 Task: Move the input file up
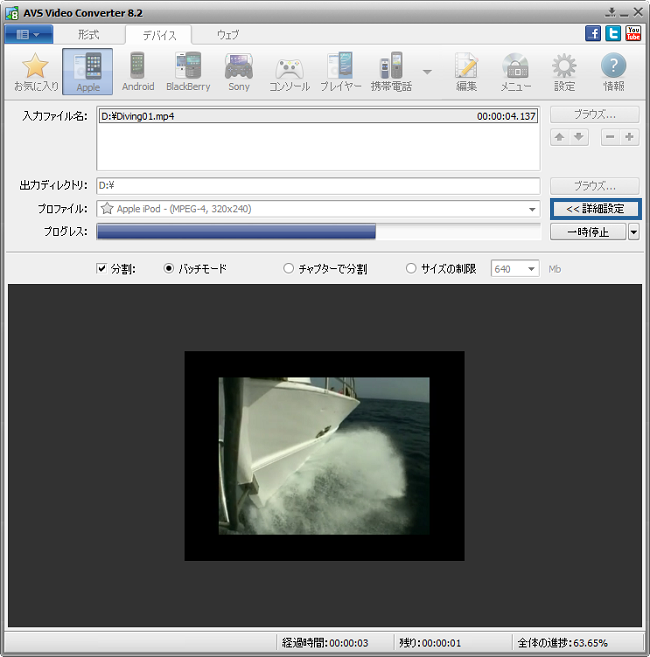pos(559,137)
